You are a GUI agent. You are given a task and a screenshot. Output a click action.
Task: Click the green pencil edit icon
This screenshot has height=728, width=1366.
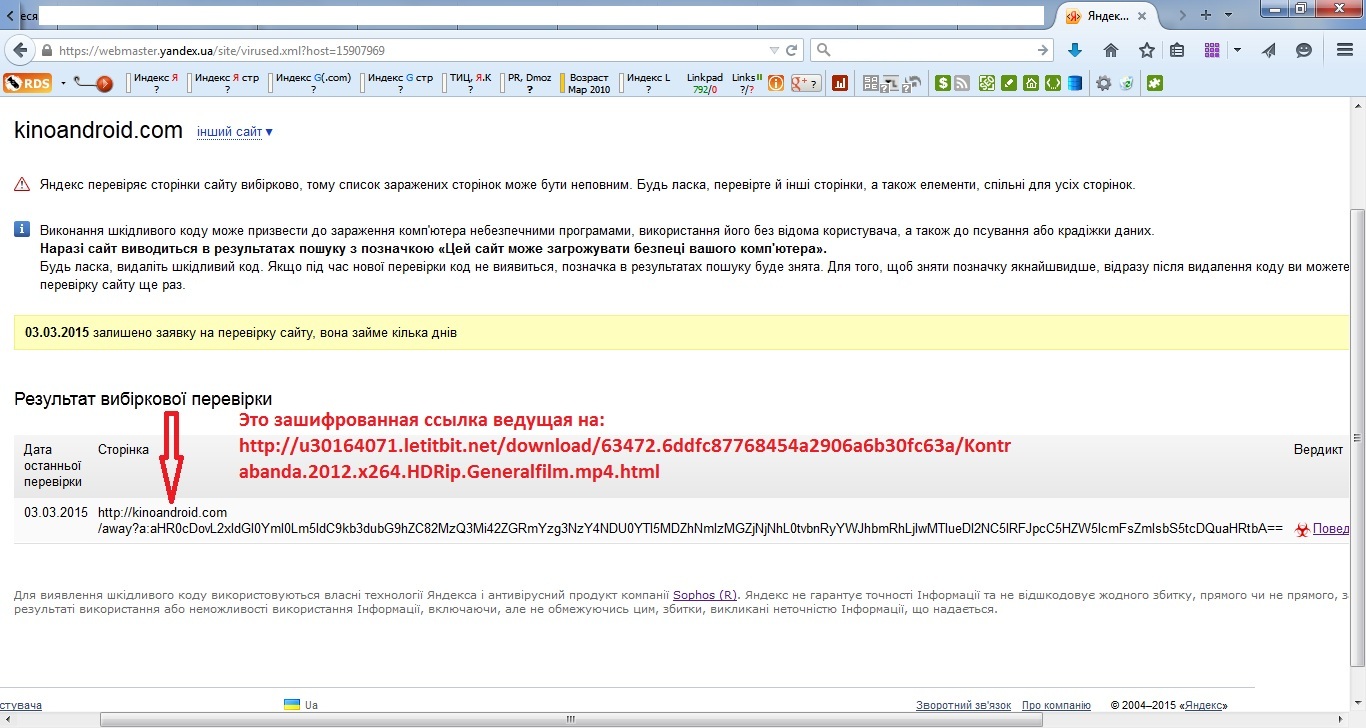(x=1009, y=84)
